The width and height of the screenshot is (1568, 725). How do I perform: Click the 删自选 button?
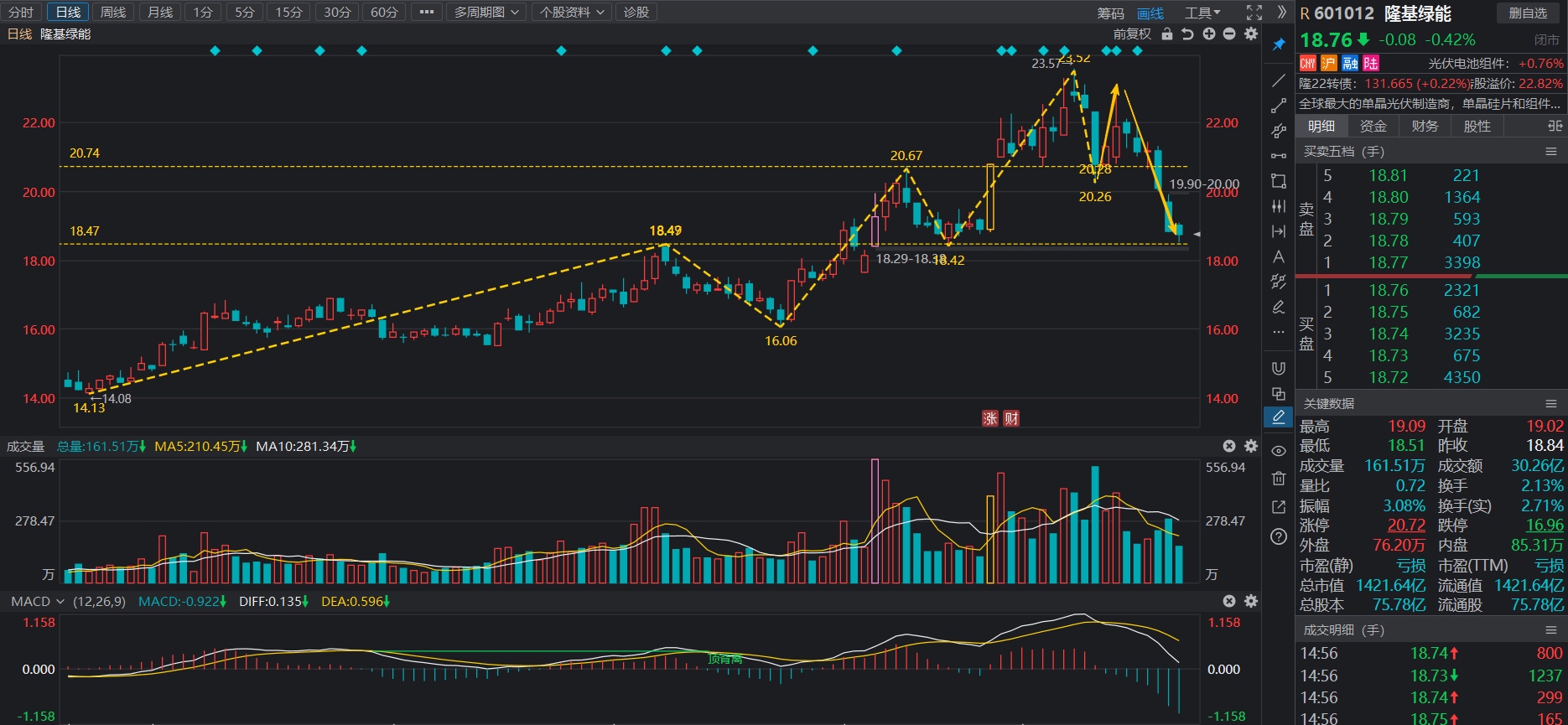pos(1528,13)
